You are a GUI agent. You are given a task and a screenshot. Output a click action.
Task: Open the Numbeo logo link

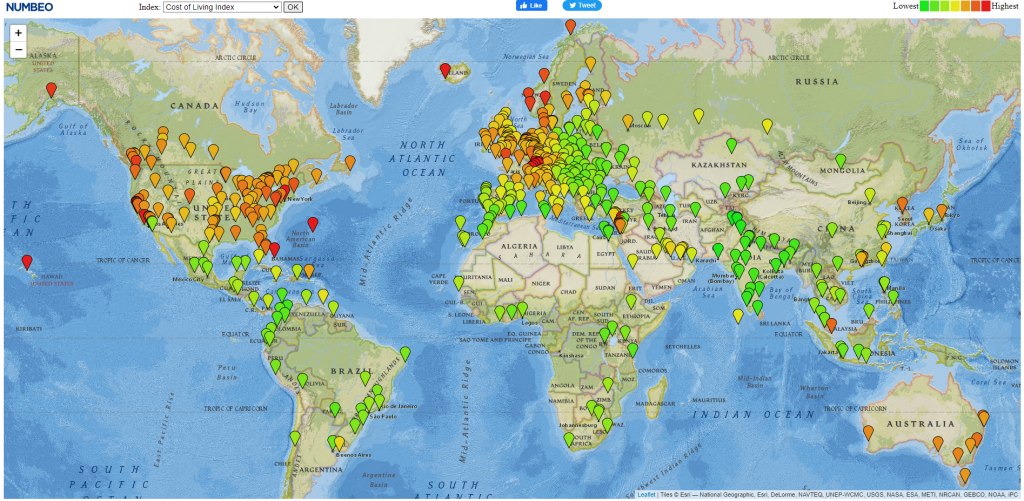[x=29, y=7]
